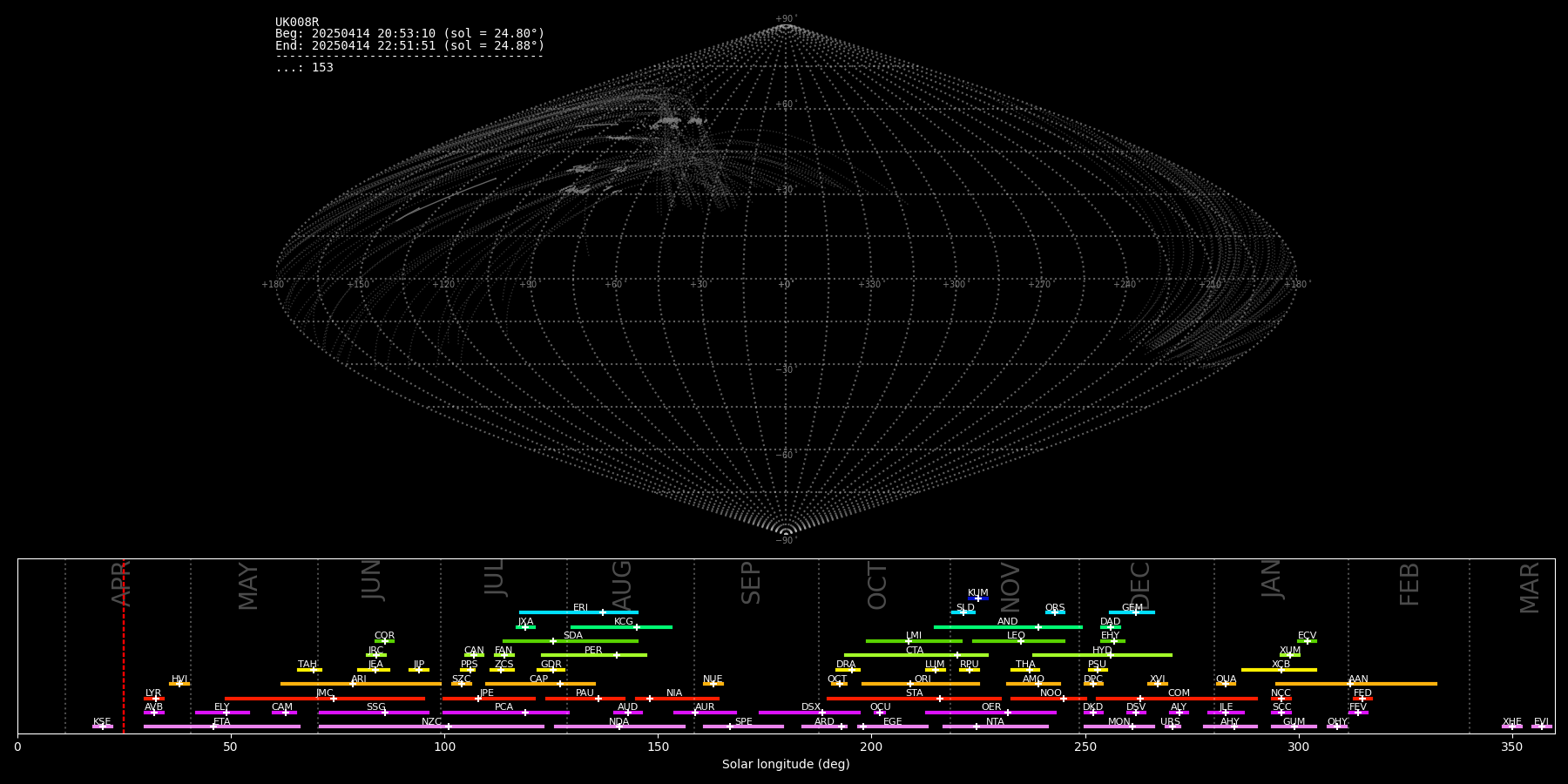Select the KCG shower label

pyautogui.click(x=624, y=622)
